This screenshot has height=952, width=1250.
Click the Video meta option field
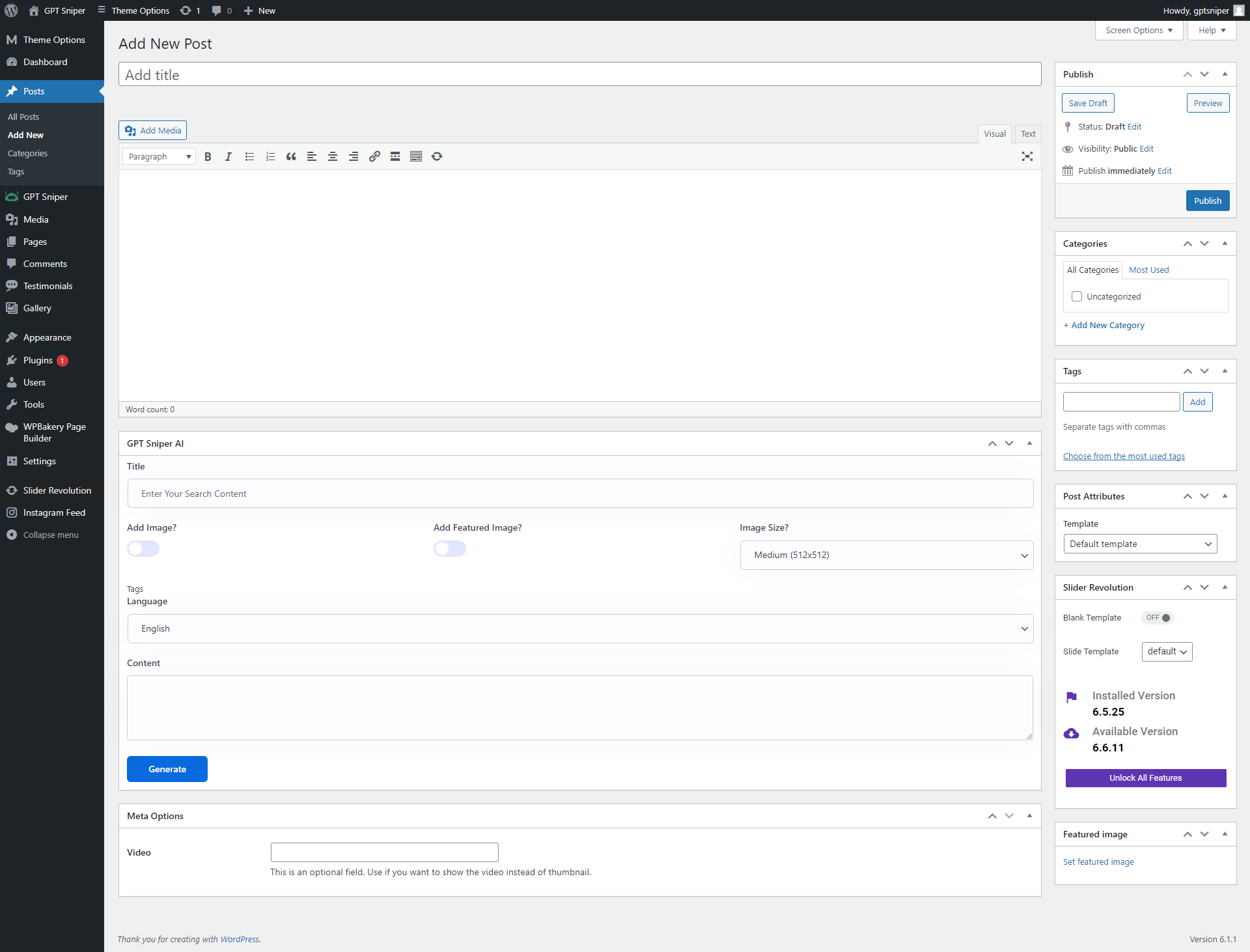pos(385,852)
